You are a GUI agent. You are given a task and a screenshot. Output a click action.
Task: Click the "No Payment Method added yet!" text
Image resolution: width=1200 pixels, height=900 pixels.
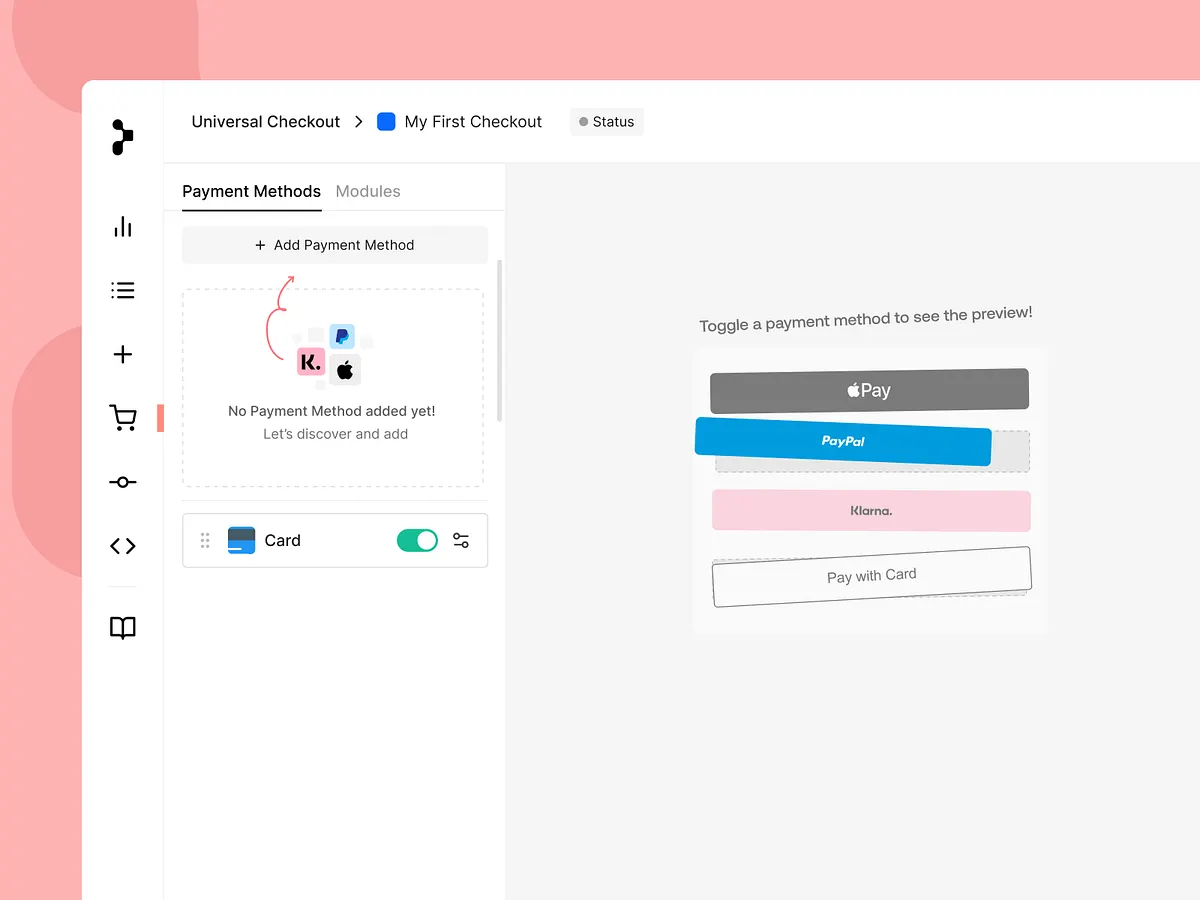click(332, 411)
